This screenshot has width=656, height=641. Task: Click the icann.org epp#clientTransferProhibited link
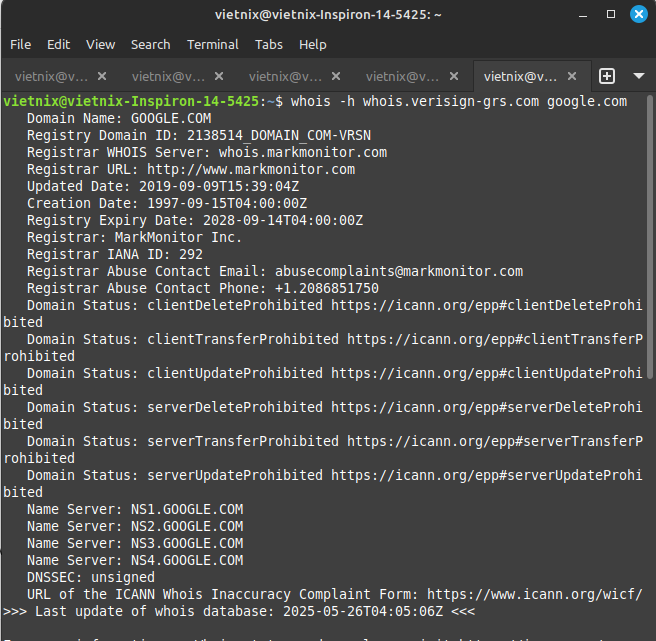click(495, 339)
